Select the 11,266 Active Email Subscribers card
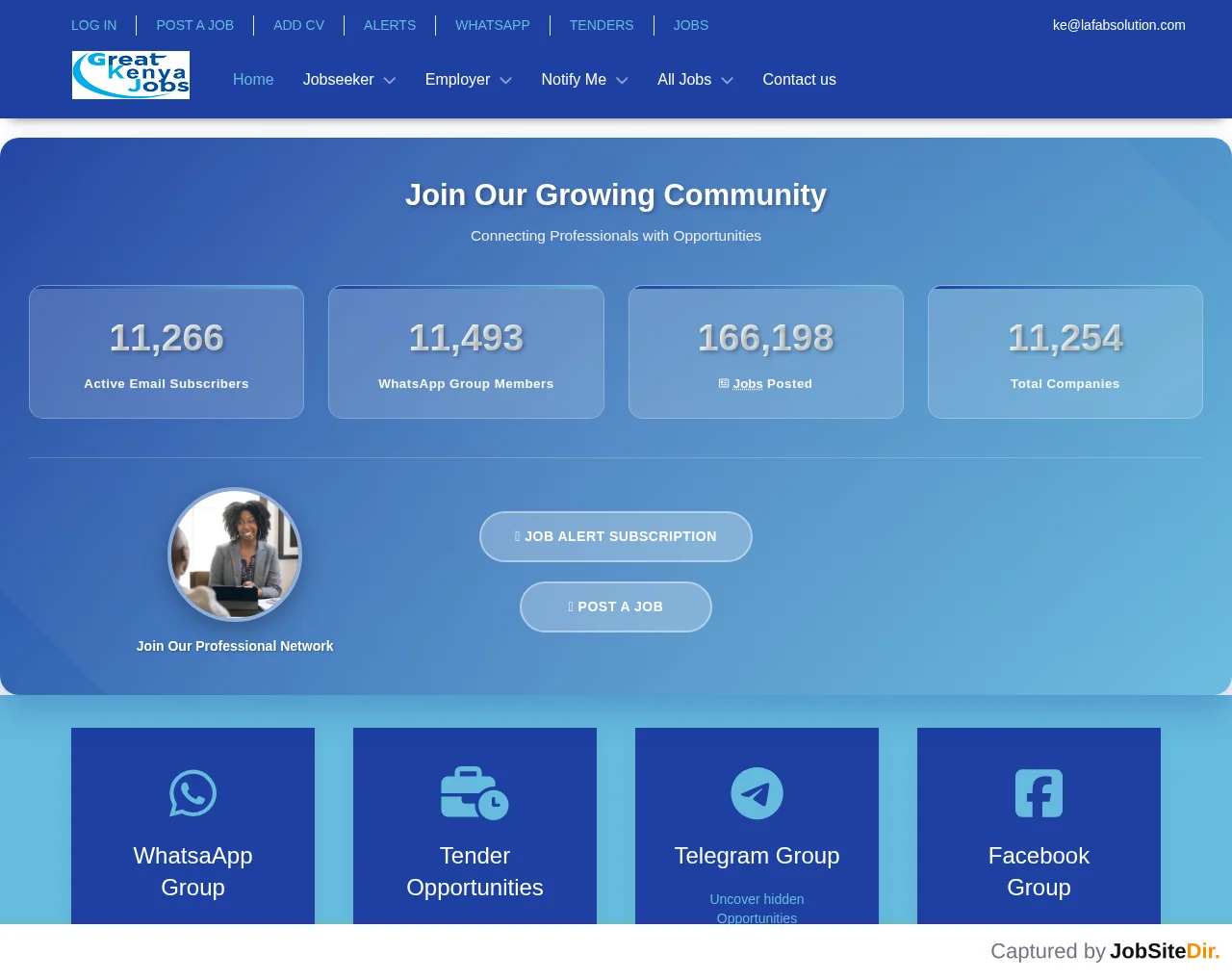The width and height of the screenshot is (1232, 980). (167, 351)
